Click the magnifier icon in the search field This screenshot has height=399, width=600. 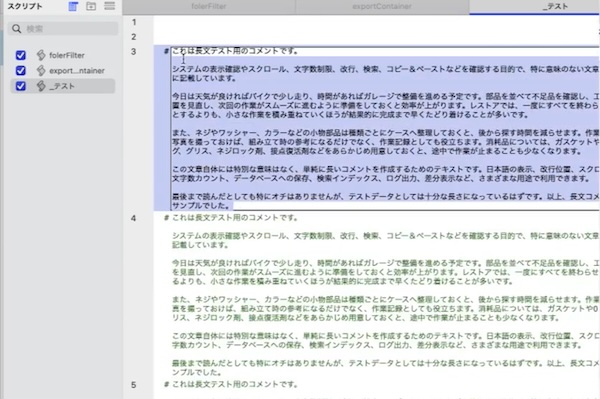16,29
